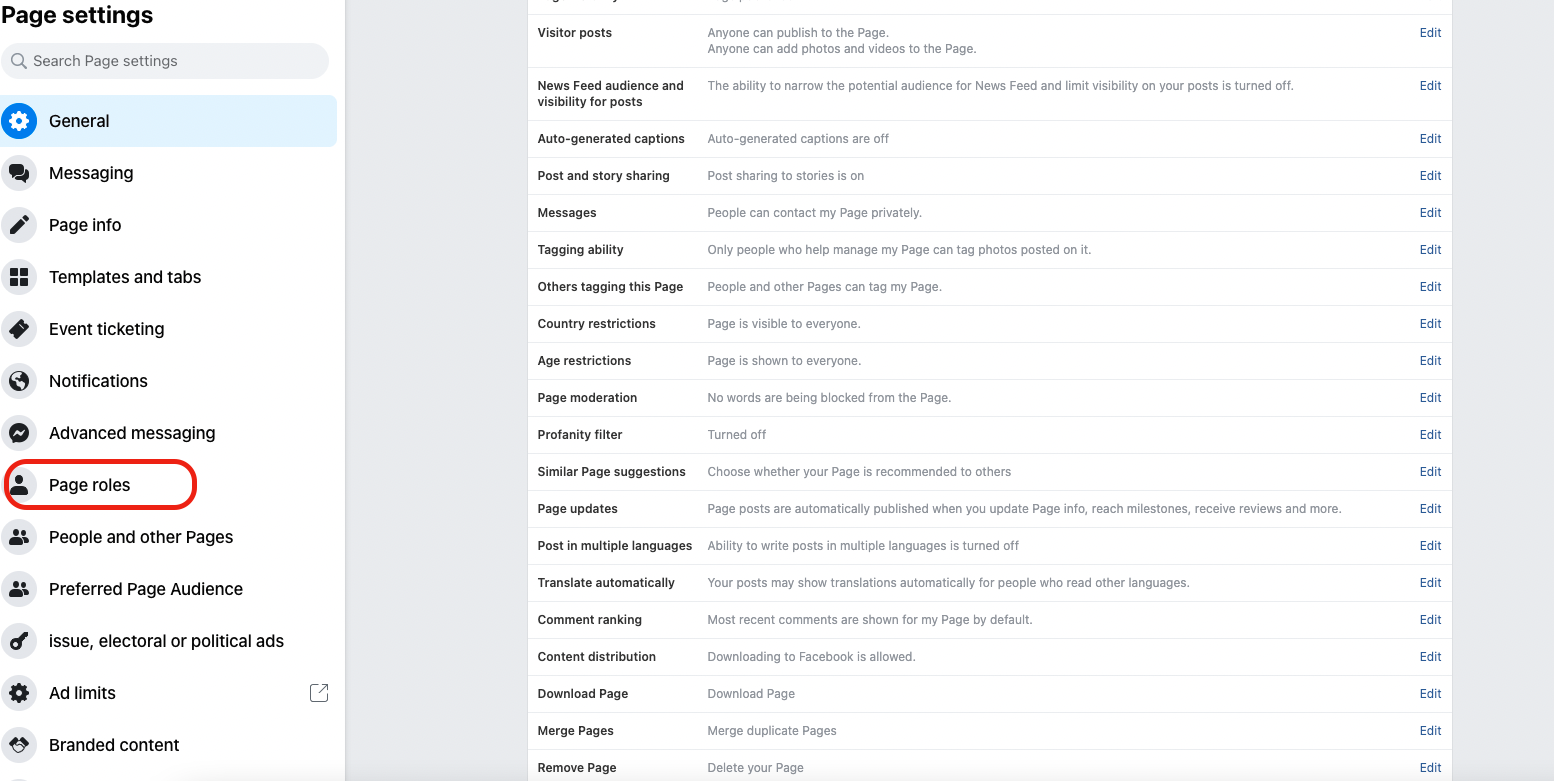Focus the Search Page settings field
This screenshot has width=1554, height=781.
pos(165,61)
